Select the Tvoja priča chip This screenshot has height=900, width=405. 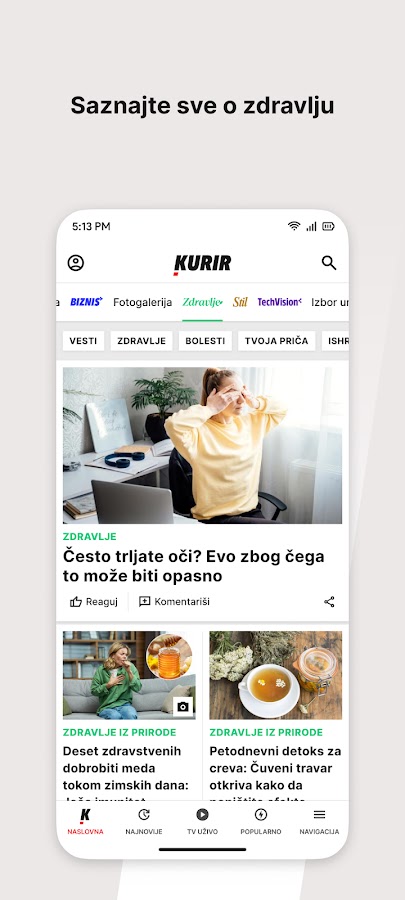click(x=277, y=341)
